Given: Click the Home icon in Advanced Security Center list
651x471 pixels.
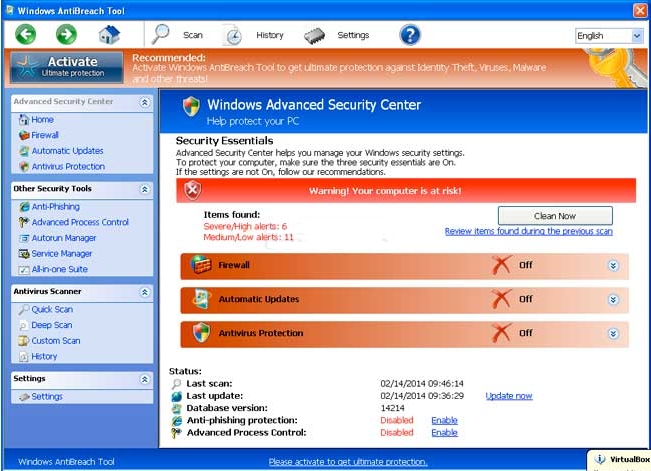Looking at the screenshot, I should [24, 120].
